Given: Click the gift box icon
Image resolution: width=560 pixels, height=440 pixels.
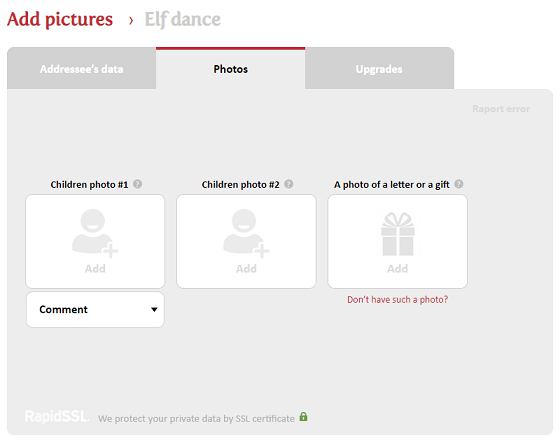Looking at the screenshot, I should 398,234.
